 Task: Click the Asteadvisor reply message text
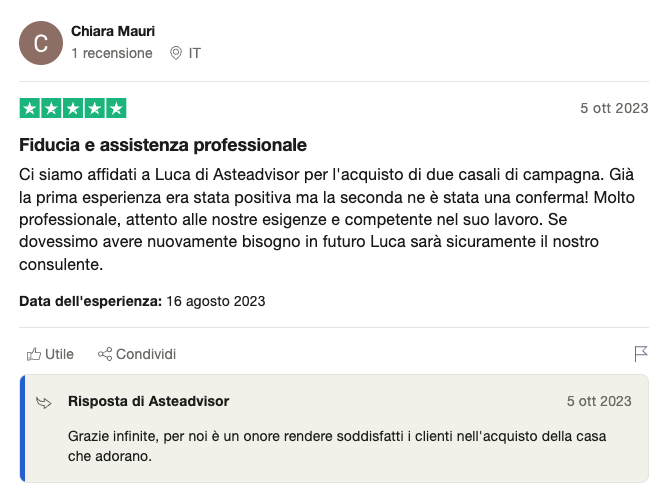[x=337, y=446]
